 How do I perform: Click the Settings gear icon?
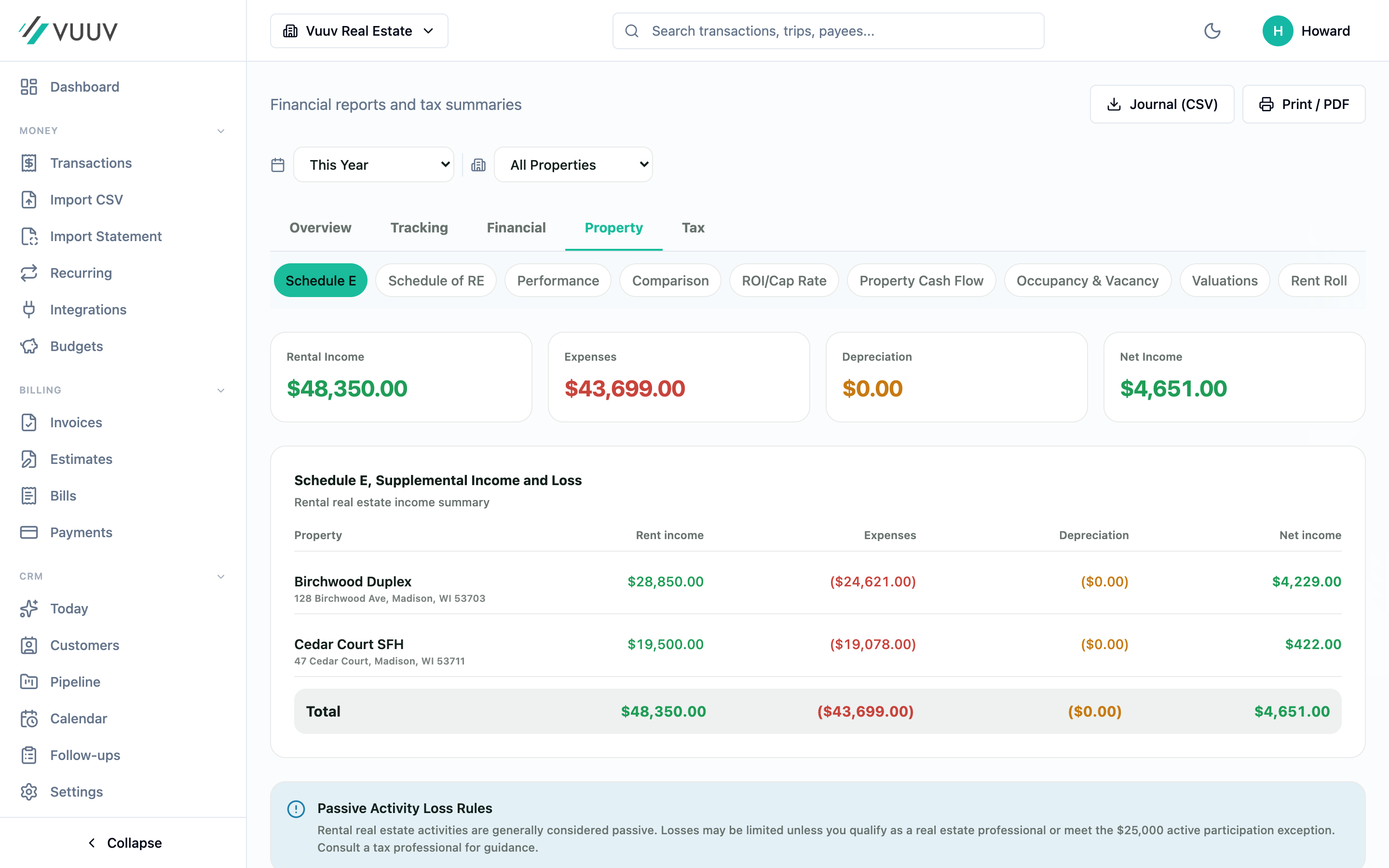click(29, 792)
